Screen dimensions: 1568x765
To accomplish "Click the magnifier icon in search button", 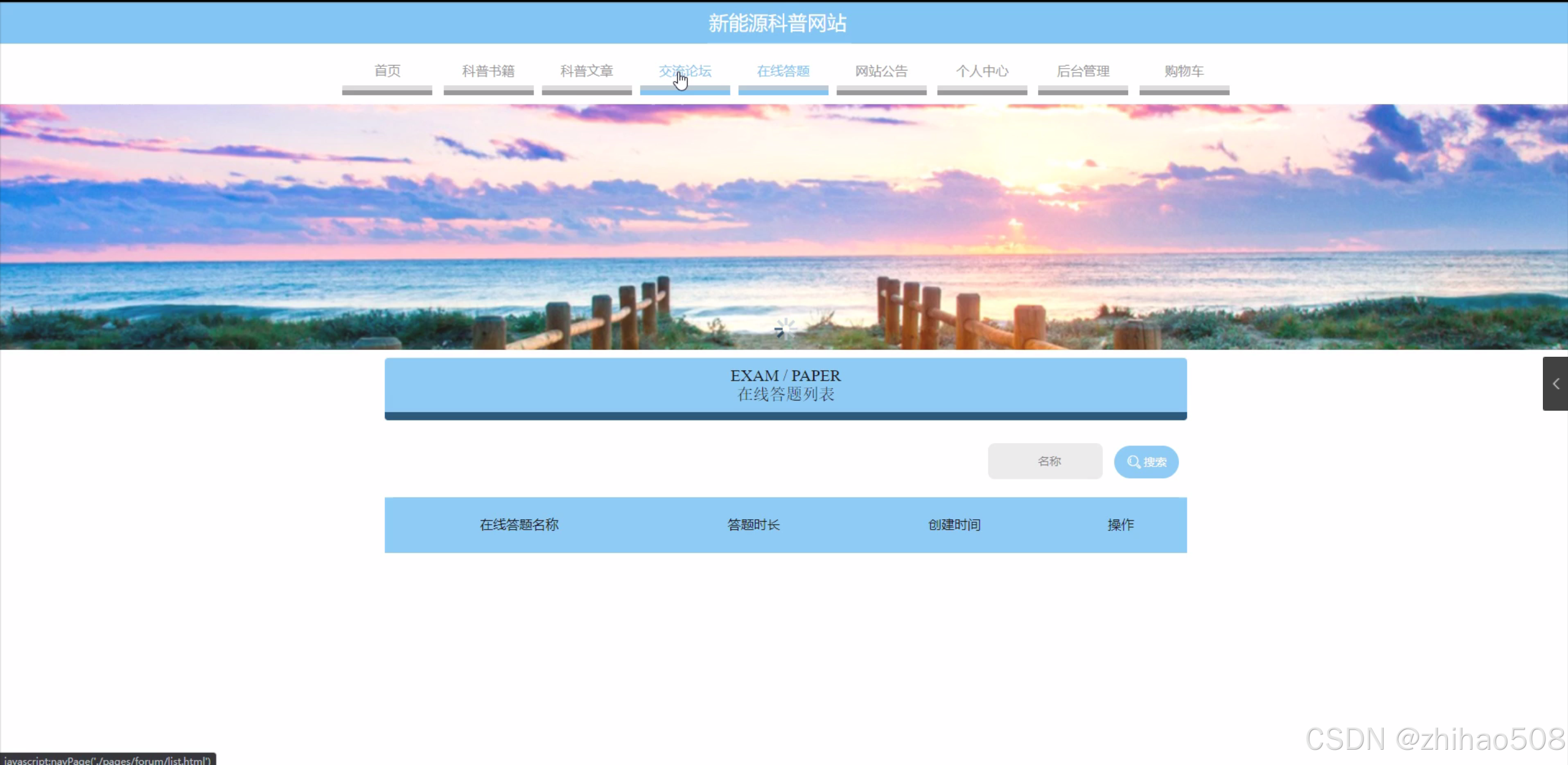I will [1133, 462].
